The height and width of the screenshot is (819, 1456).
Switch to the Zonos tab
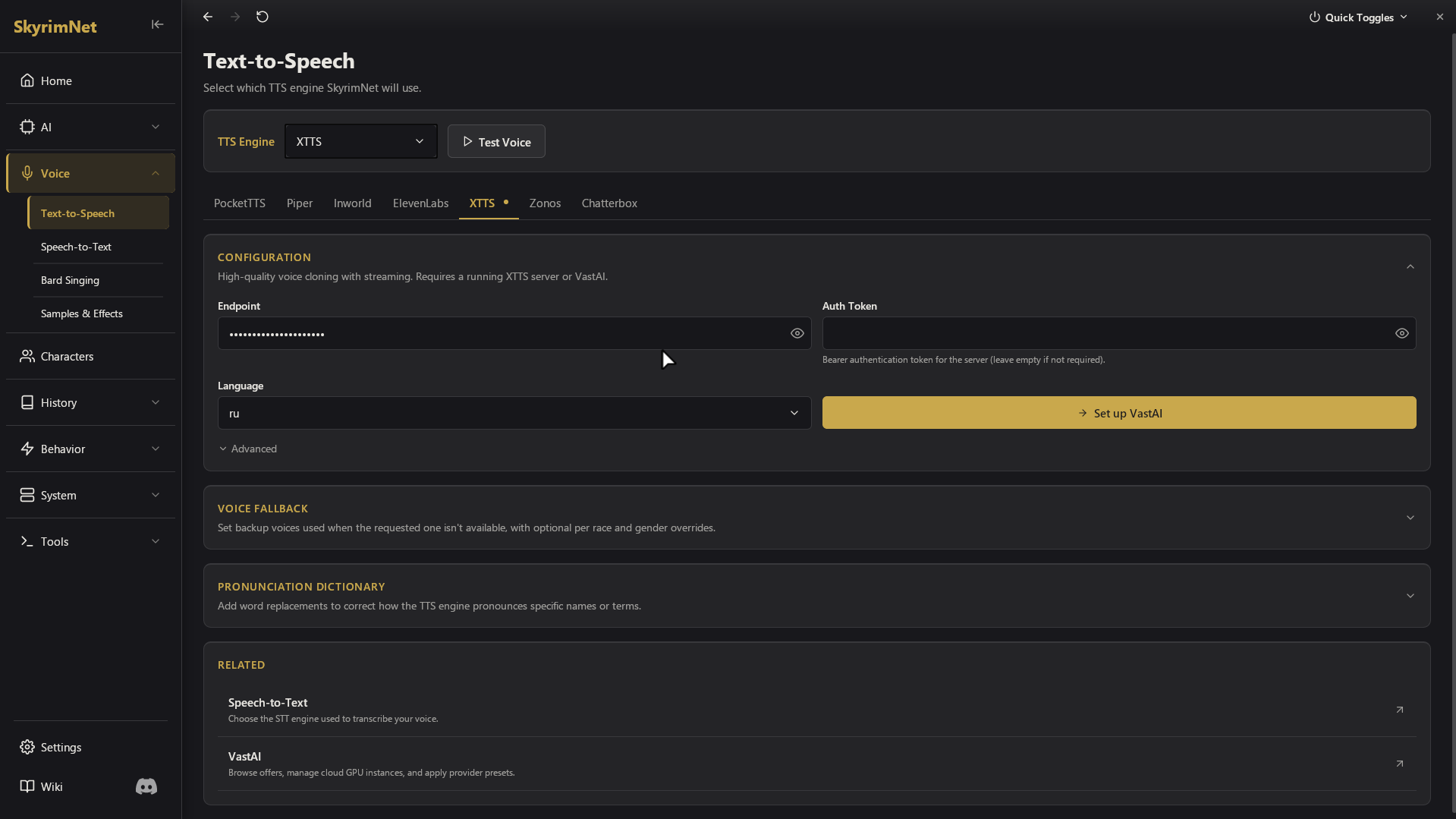click(x=546, y=203)
